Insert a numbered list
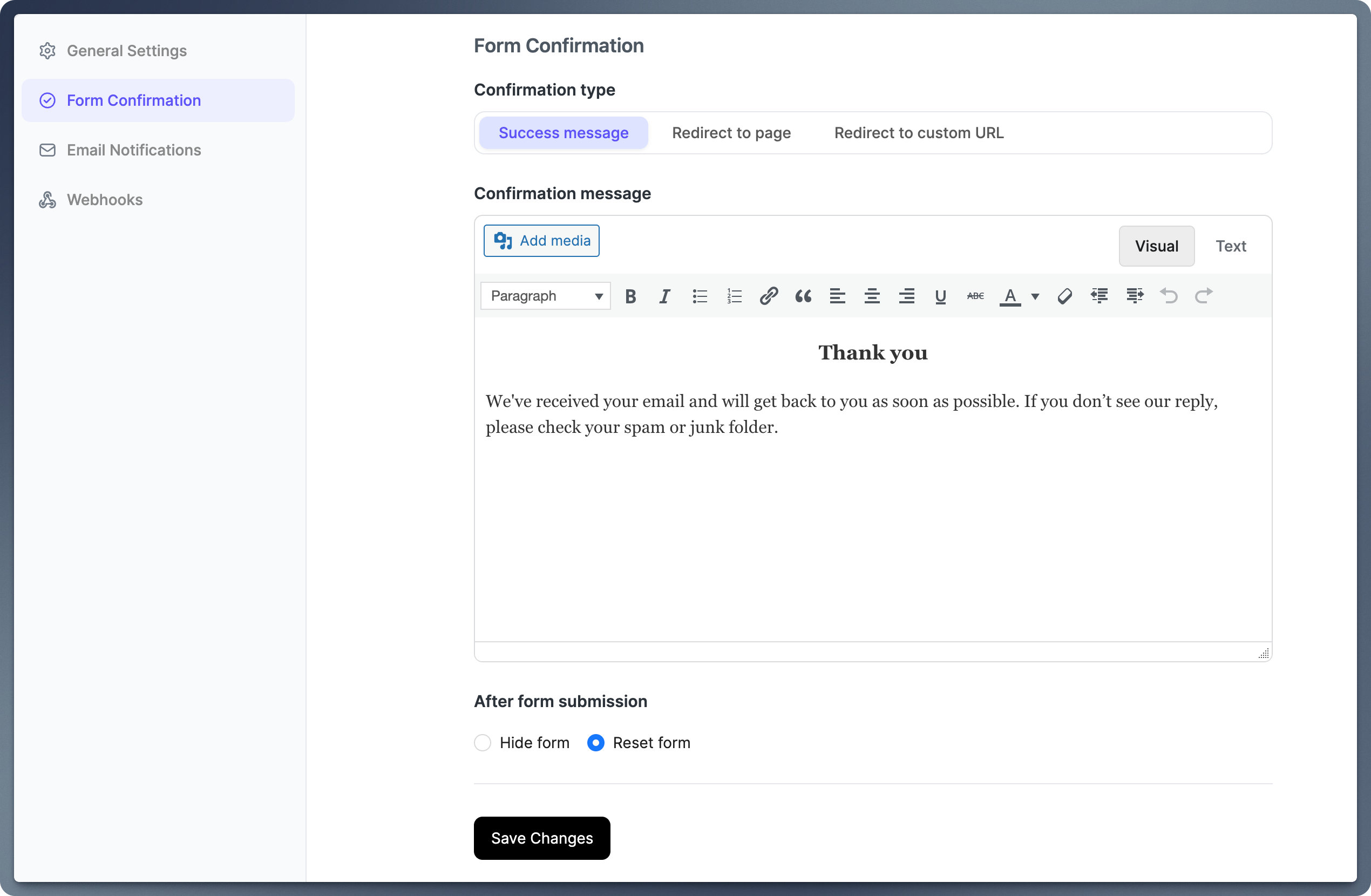The image size is (1371, 896). (734, 296)
